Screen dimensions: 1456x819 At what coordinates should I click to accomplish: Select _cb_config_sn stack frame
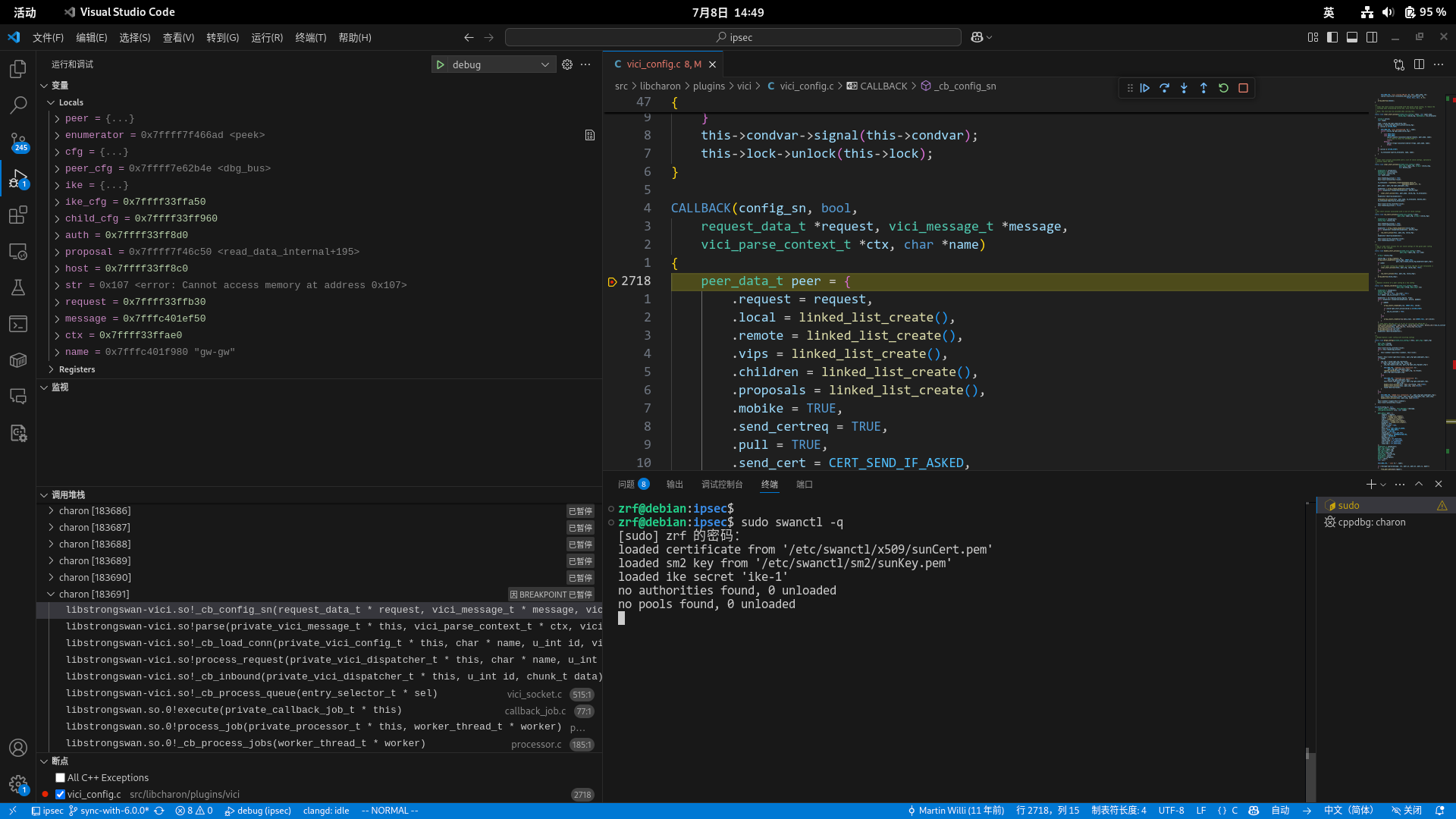click(x=319, y=610)
